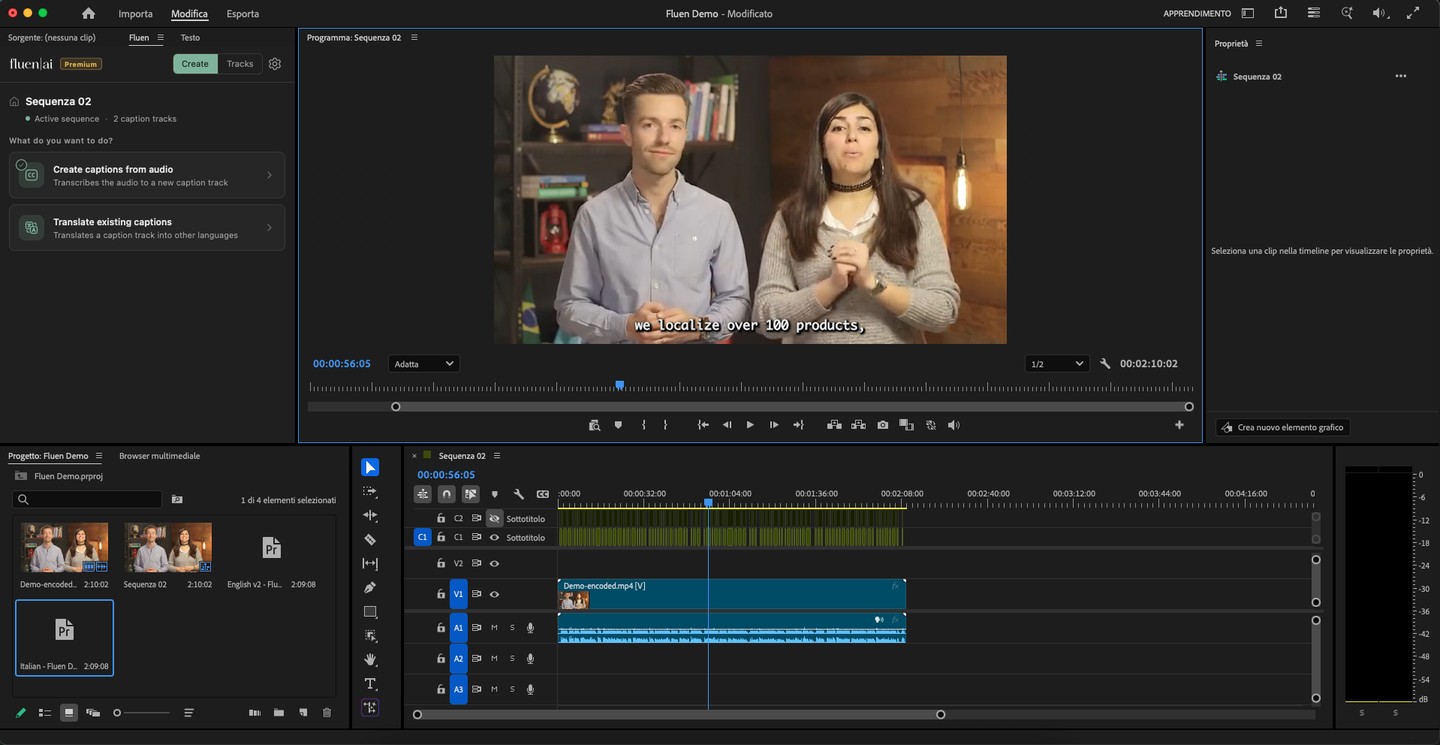Viewport: 1440px width, 745px height.
Task: Click the timeline playhead marker
Action: 708,503
